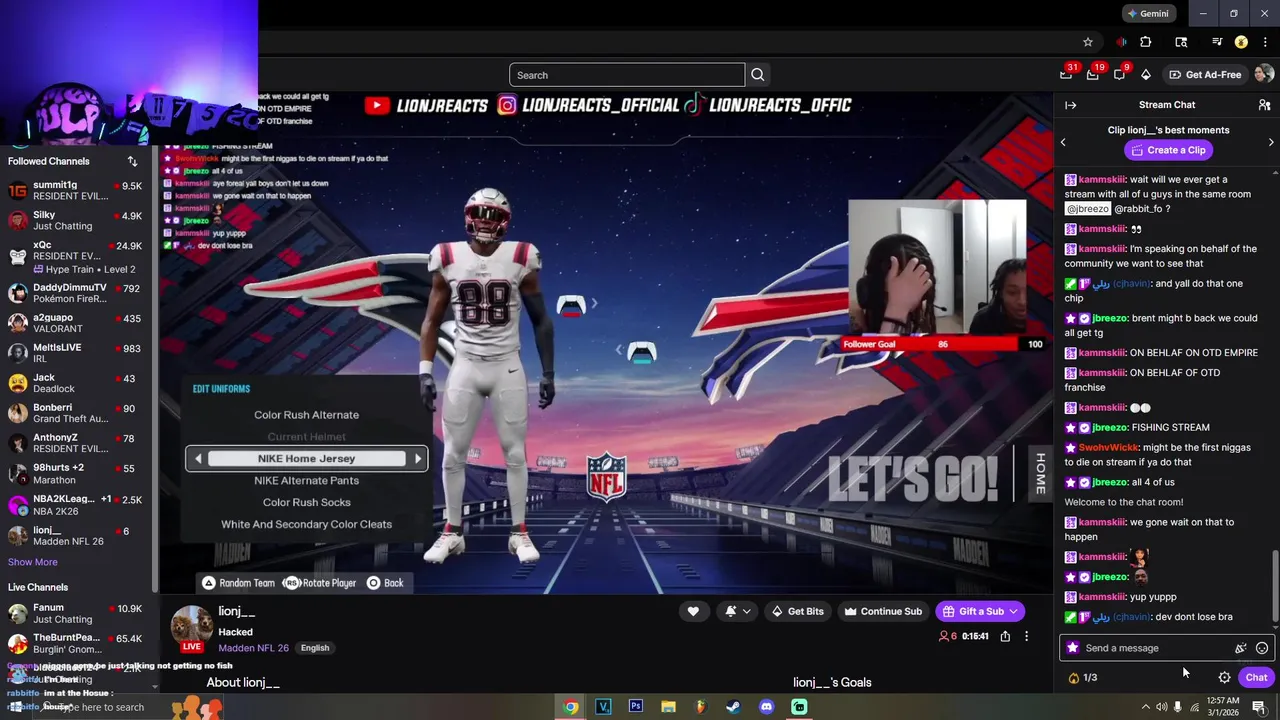Image resolution: width=1280 pixels, height=720 pixels.
Task: Click the hype streak flame 1/3 icon
Action: pyautogui.click(x=1082, y=677)
